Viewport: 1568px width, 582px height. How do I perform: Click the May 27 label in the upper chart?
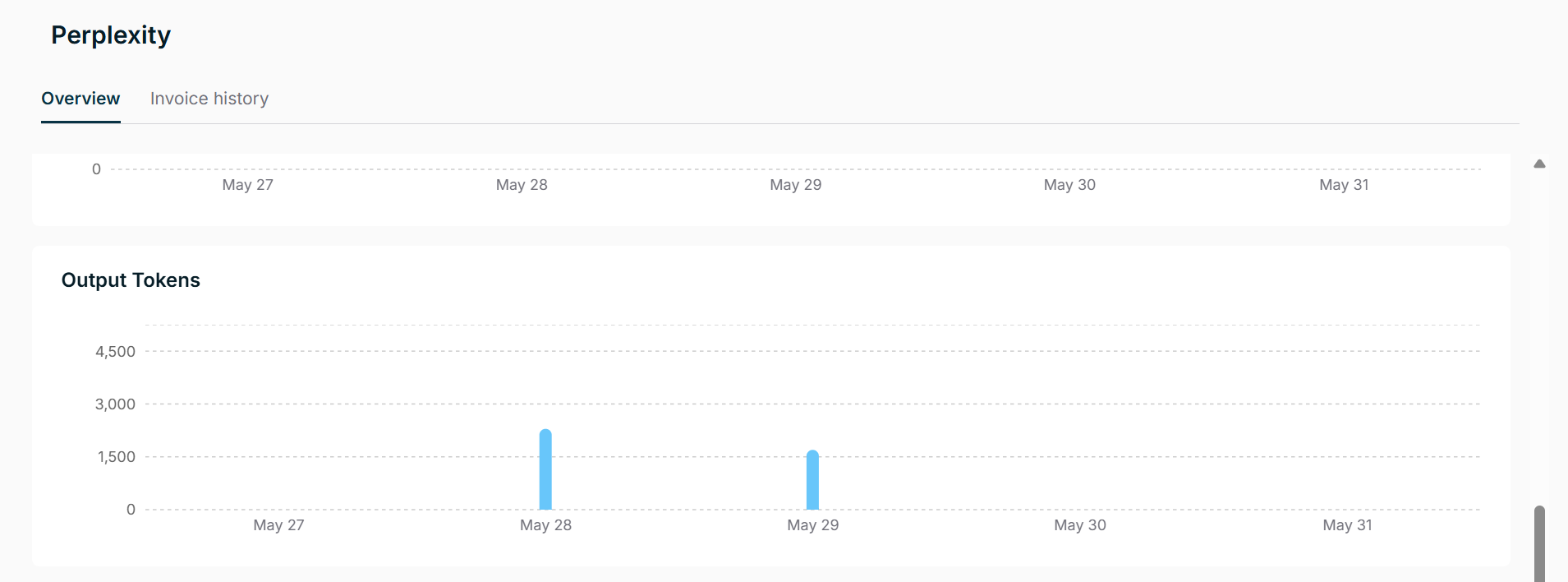pyautogui.click(x=247, y=185)
